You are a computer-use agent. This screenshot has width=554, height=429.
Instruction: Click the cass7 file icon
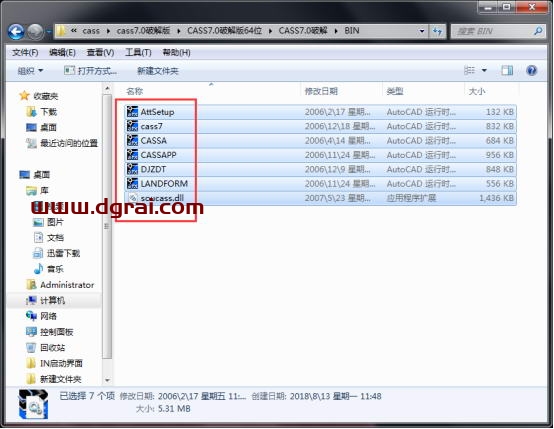[x=132, y=126]
